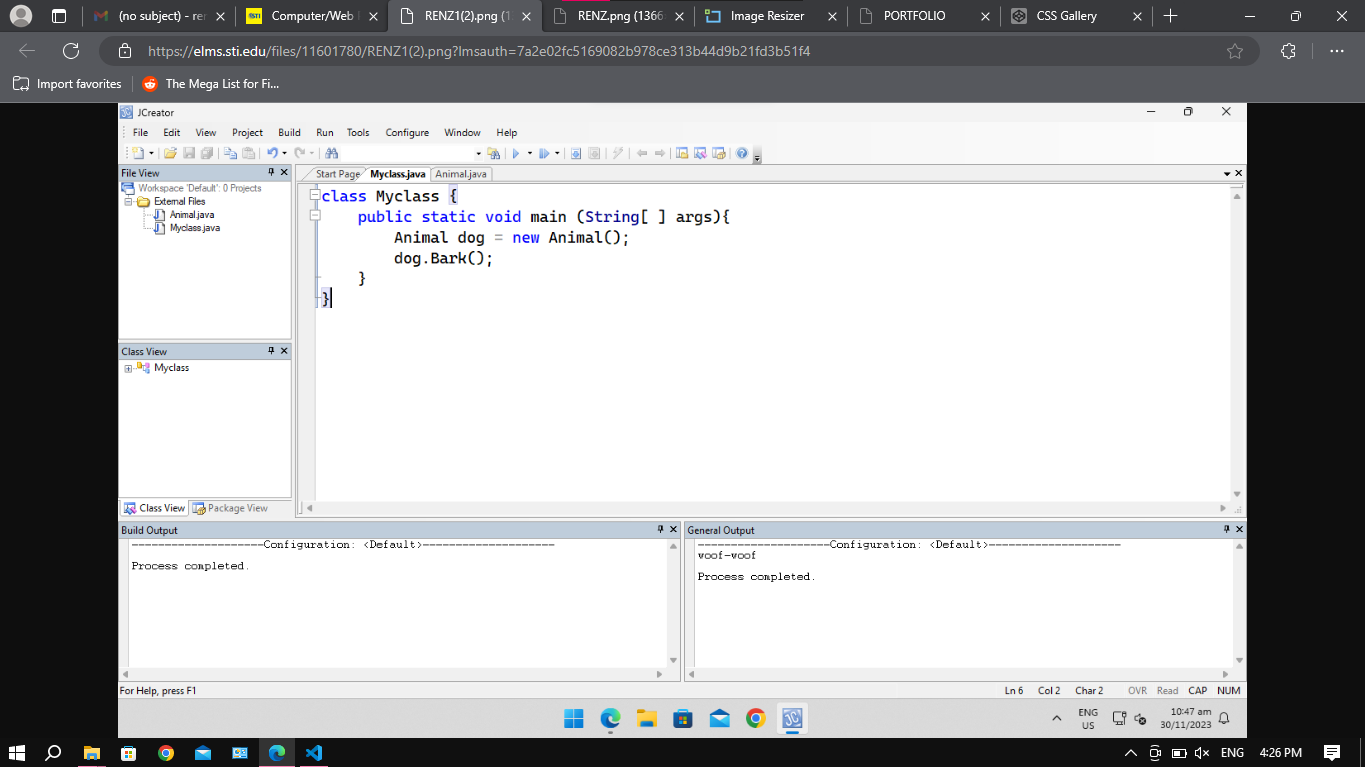This screenshot has width=1365, height=767.
Task: Click the Open file folder icon
Action: pos(170,153)
